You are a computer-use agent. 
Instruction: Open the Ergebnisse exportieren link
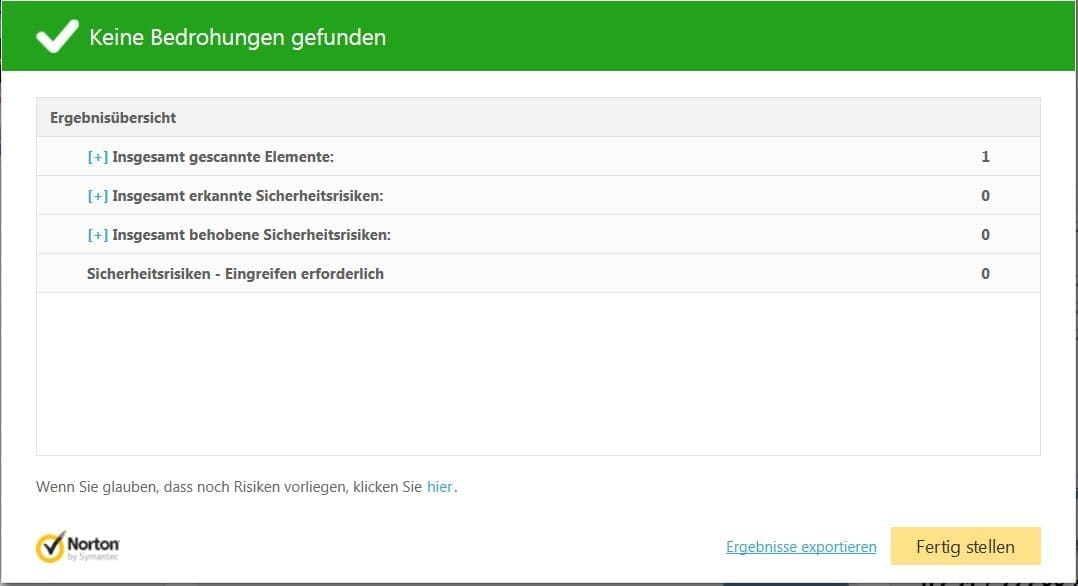click(x=801, y=547)
